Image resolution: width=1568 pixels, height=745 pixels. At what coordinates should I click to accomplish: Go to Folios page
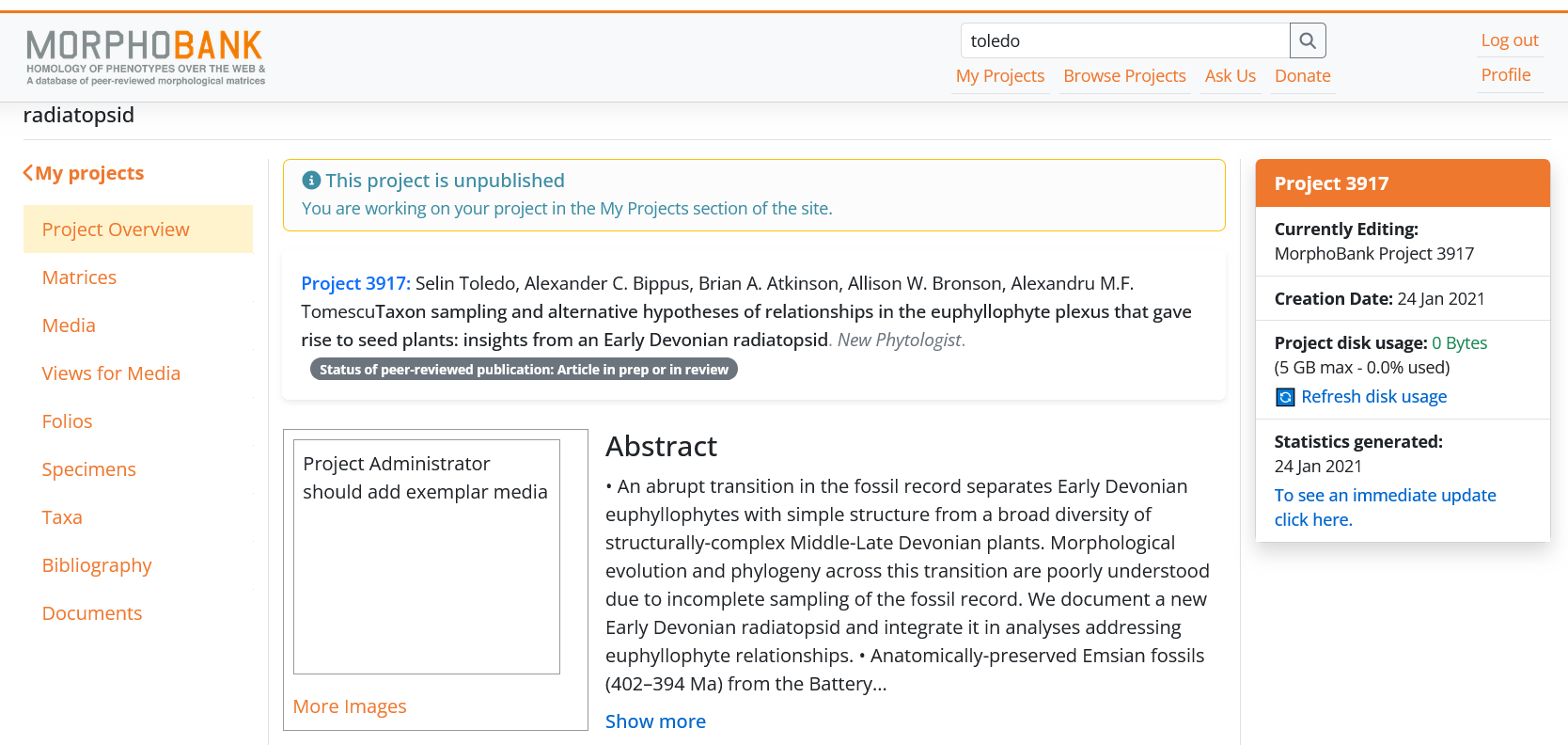point(67,421)
